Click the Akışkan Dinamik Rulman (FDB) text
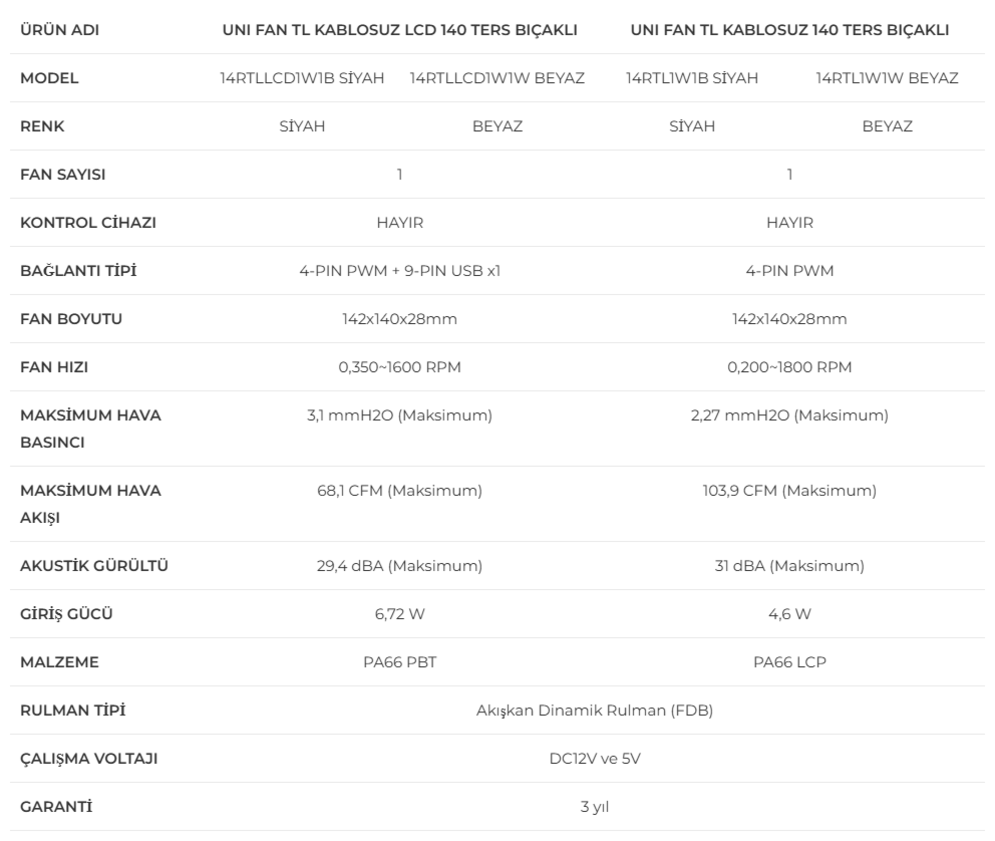 (595, 711)
